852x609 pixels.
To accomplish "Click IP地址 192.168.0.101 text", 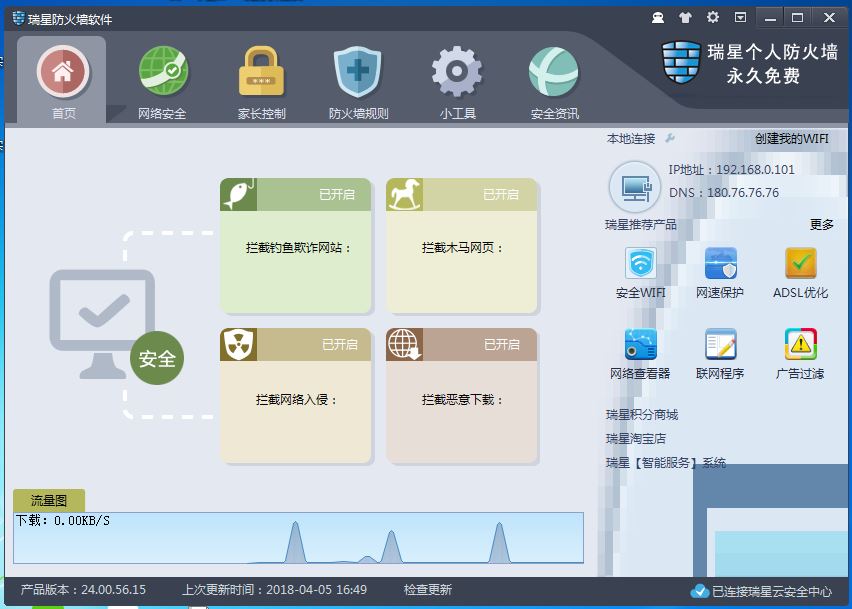I will click(731, 169).
